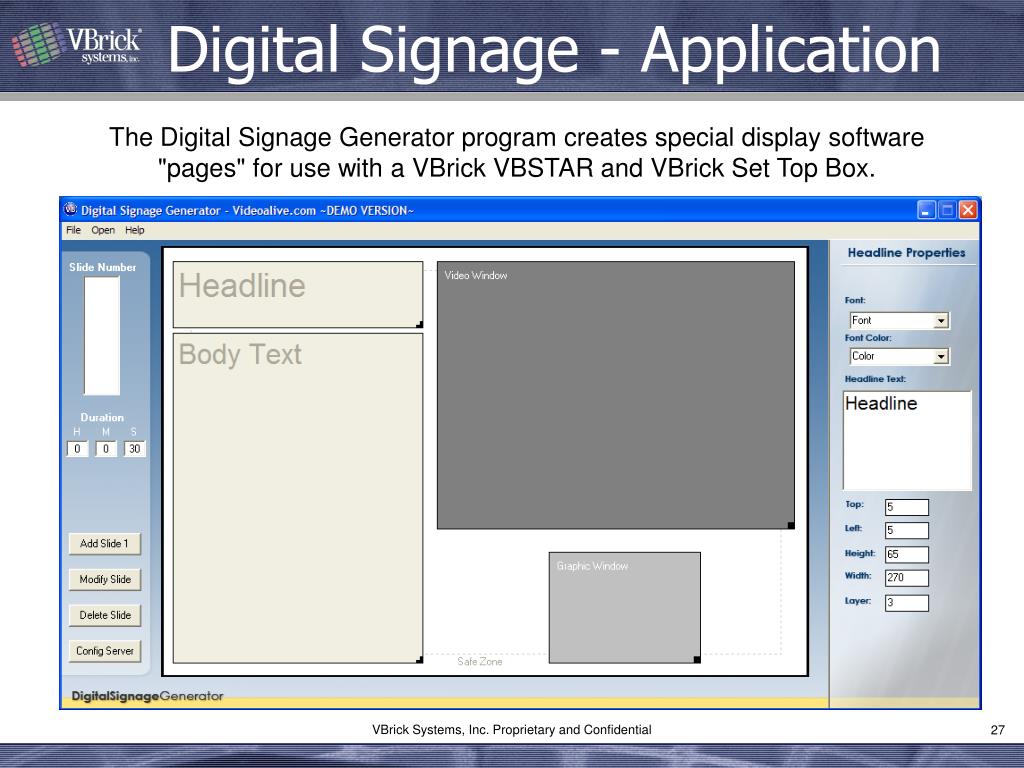
Task: Click the Top position field
Action: click(x=906, y=507)
